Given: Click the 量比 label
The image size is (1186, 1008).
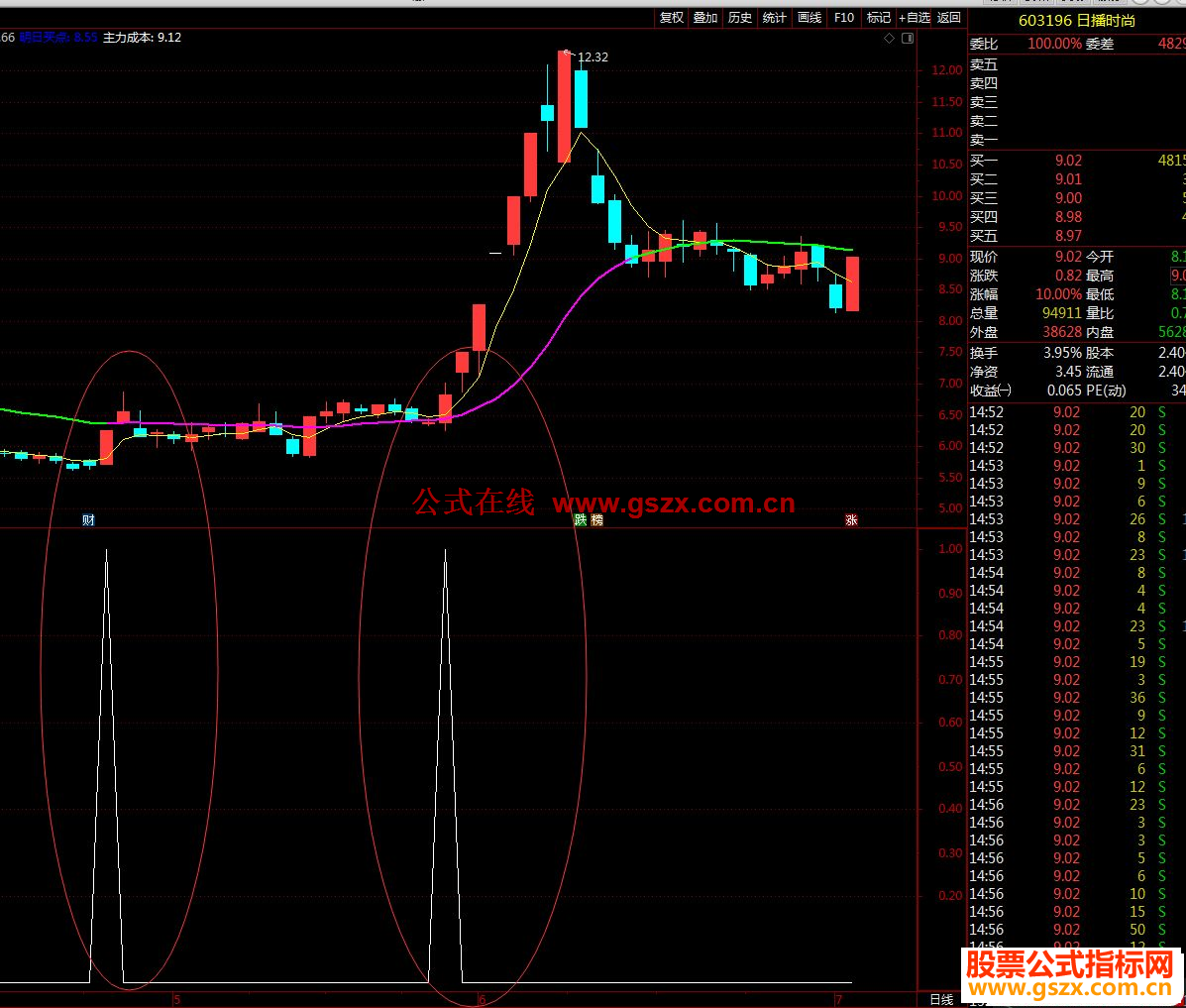Looking at the screenshot, I should point(1100,313).
